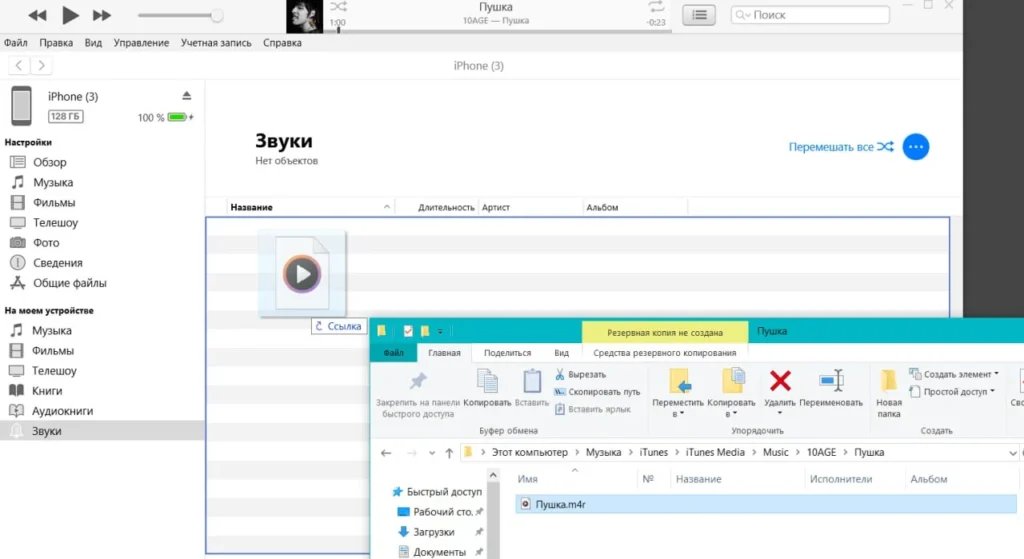Screen dimensions: 1024x559
Task: Open the Вид menu in iTunes
Action: [x=93, y=42]
